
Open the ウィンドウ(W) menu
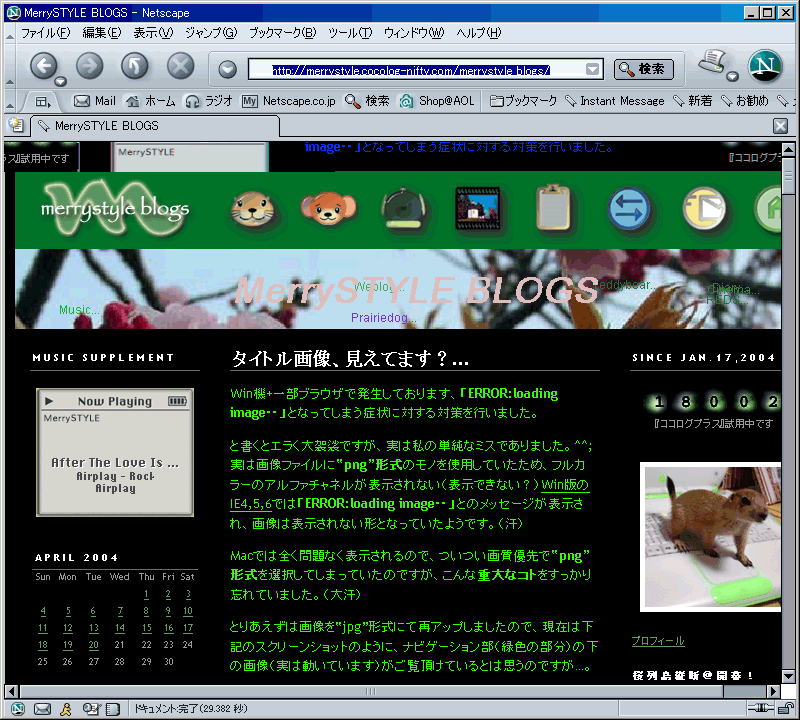[414, 33]
